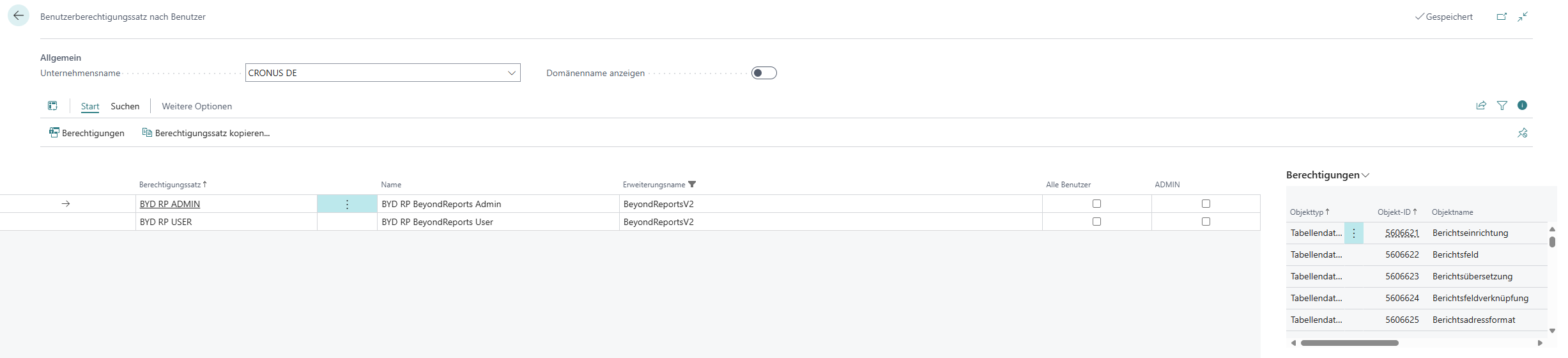
Task: Open row menu for object 5606621
Action: pyautogui.click(x=1353, y=233)
